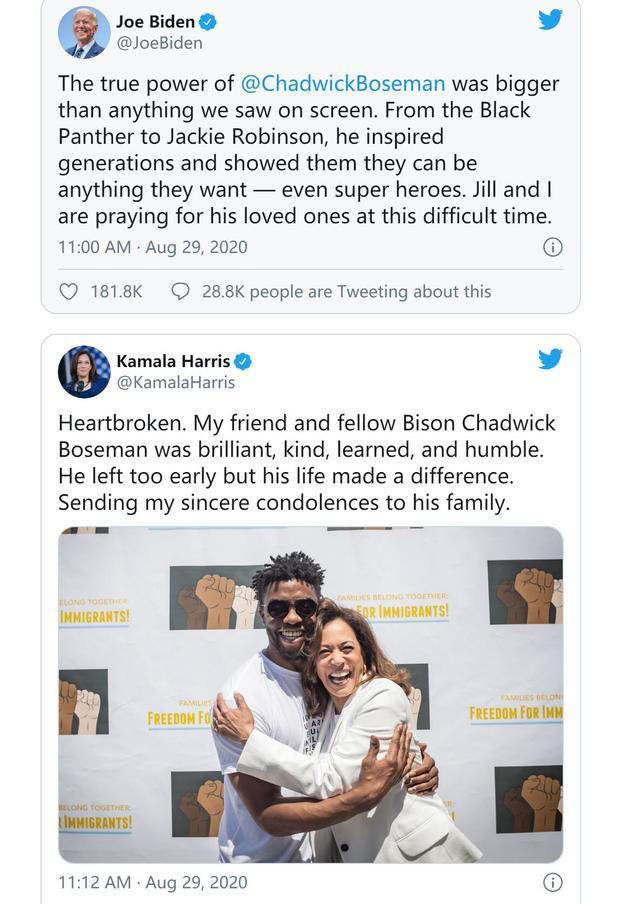Click the 181.8K likes count
The width and height of the screenshot is (620, 904).
(x=116, y=292)
